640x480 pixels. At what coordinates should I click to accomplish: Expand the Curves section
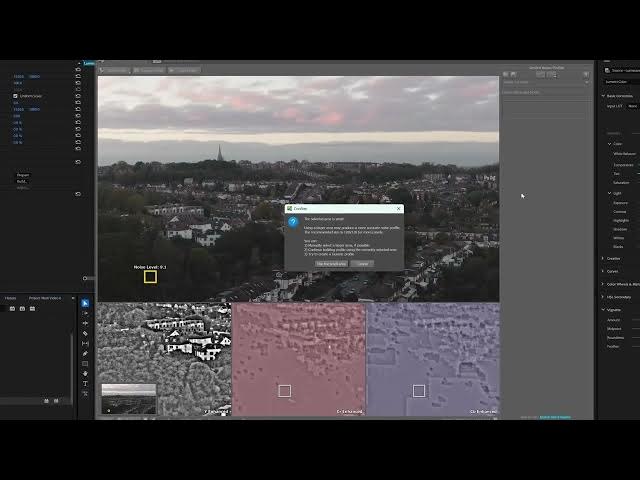coord(603,271)
